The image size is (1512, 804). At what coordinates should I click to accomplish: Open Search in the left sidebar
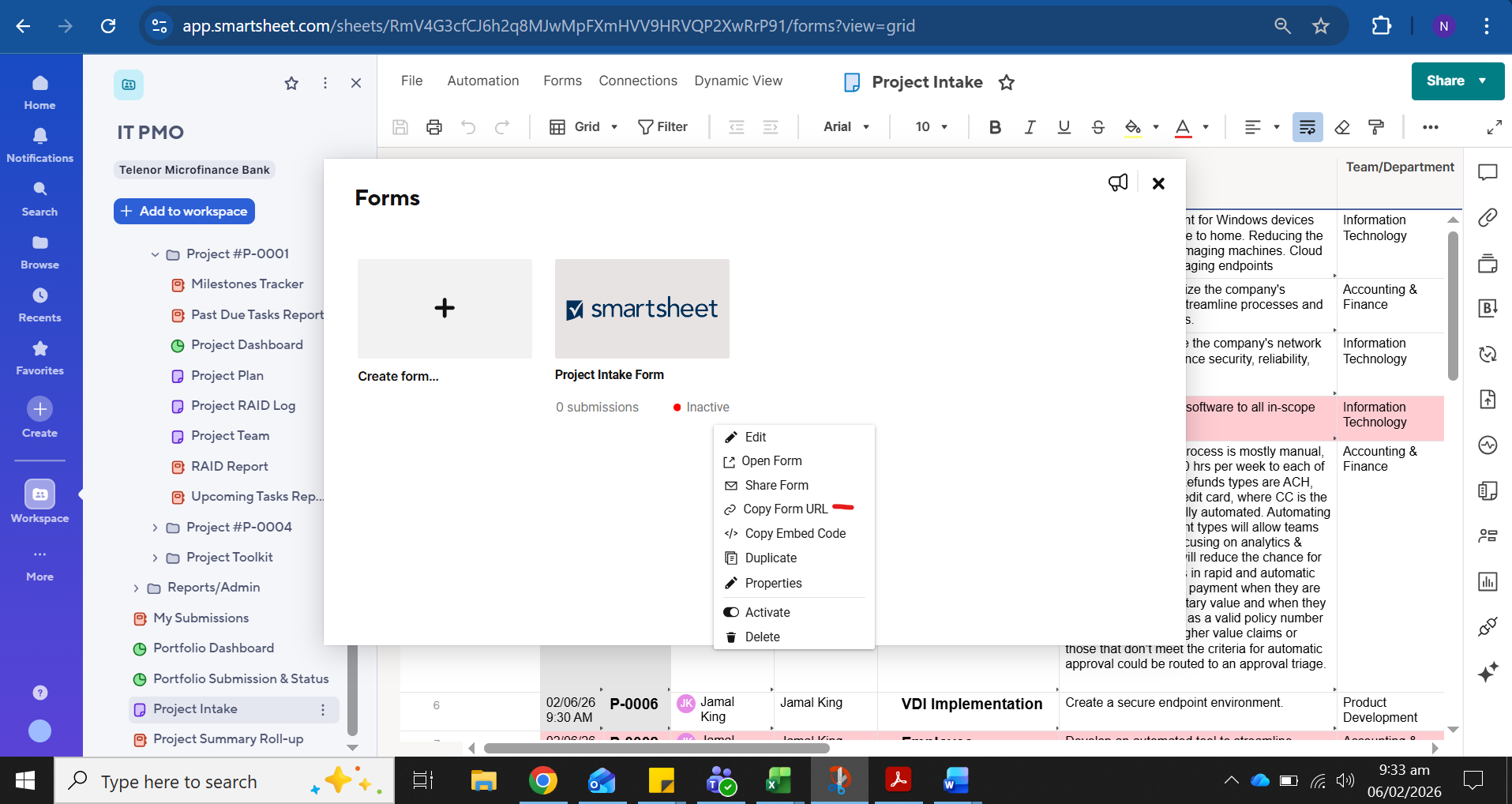tap(40, 199)
